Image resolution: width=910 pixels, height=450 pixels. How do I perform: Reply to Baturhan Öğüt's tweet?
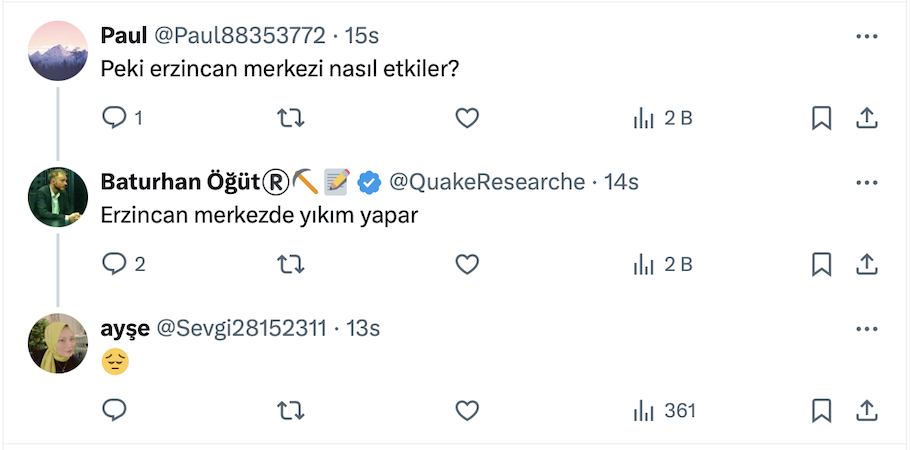pos(114,264)
